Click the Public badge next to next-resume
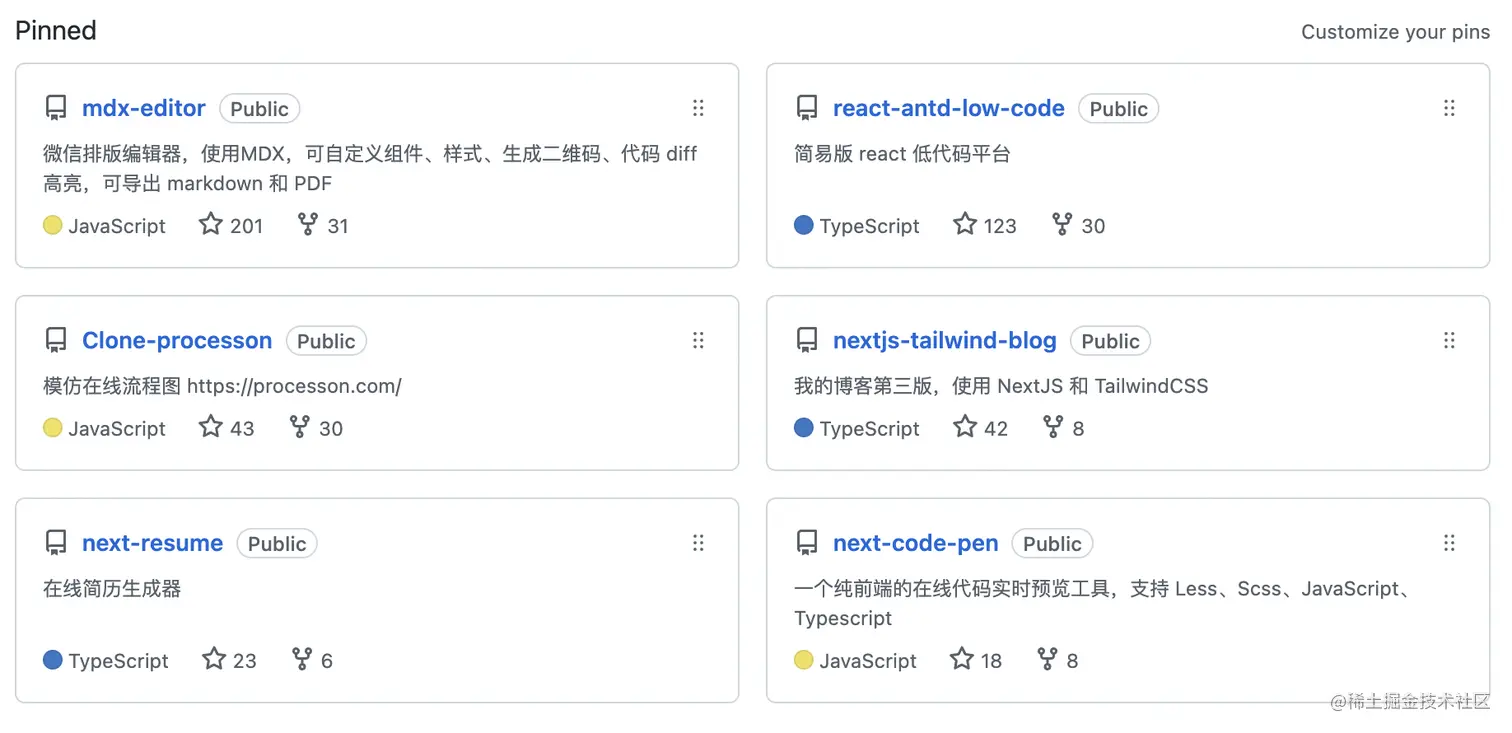The height and width of the screenshot is (733, 1512). 277,543
